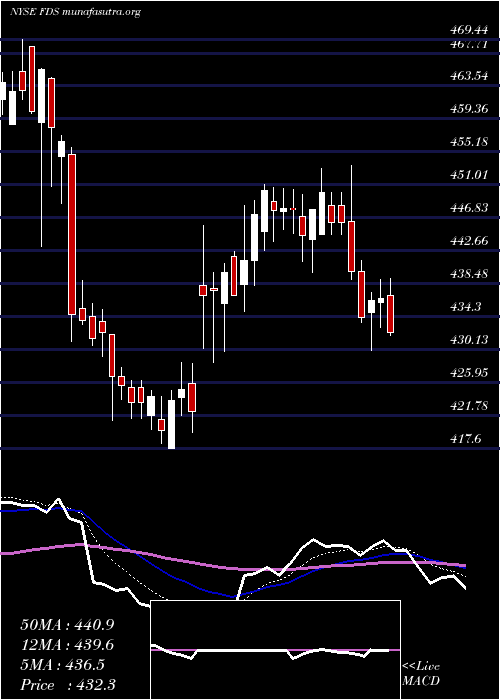Click the Price : 432.3 readout
500x700 pixels.
point(68,685)
